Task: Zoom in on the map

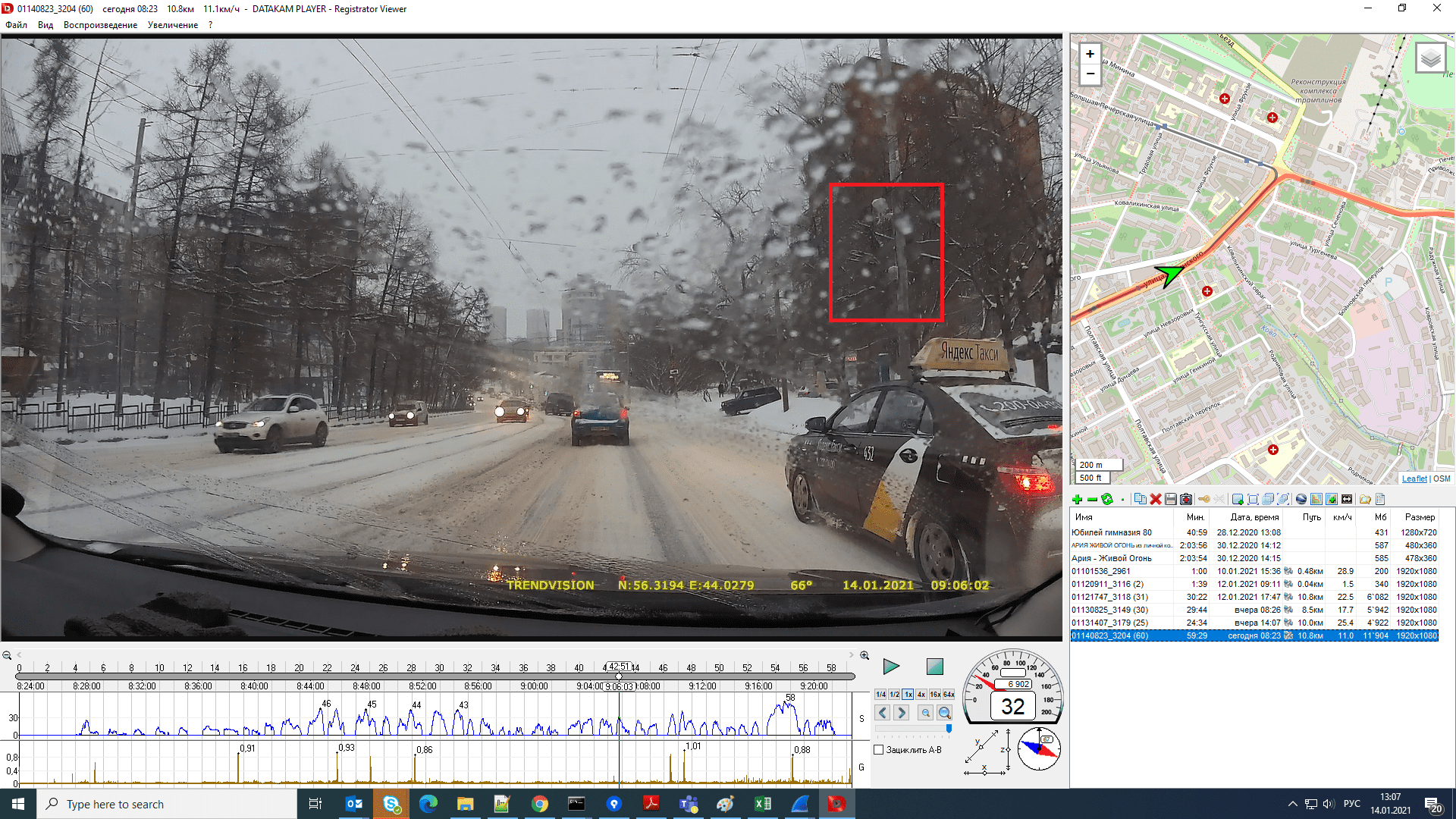Action: point(1090,54)
